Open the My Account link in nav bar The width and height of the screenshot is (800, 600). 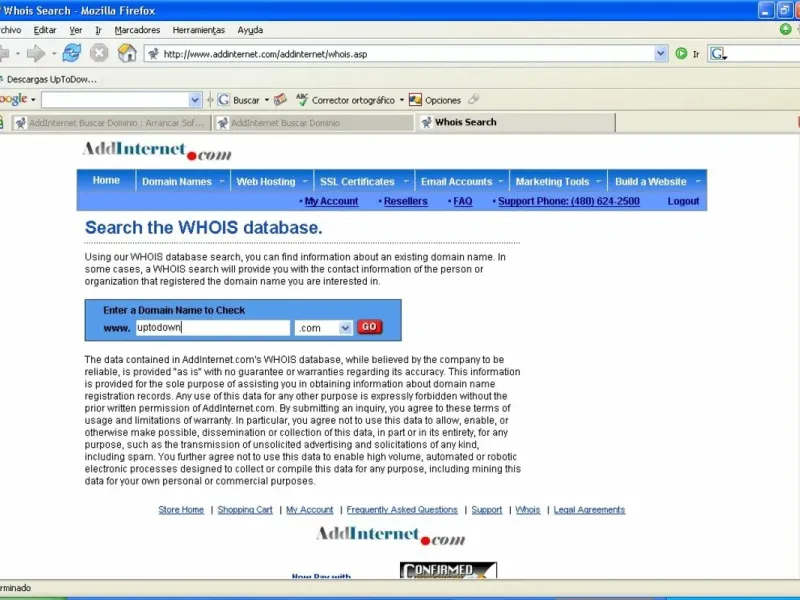[x=331, y=201]
